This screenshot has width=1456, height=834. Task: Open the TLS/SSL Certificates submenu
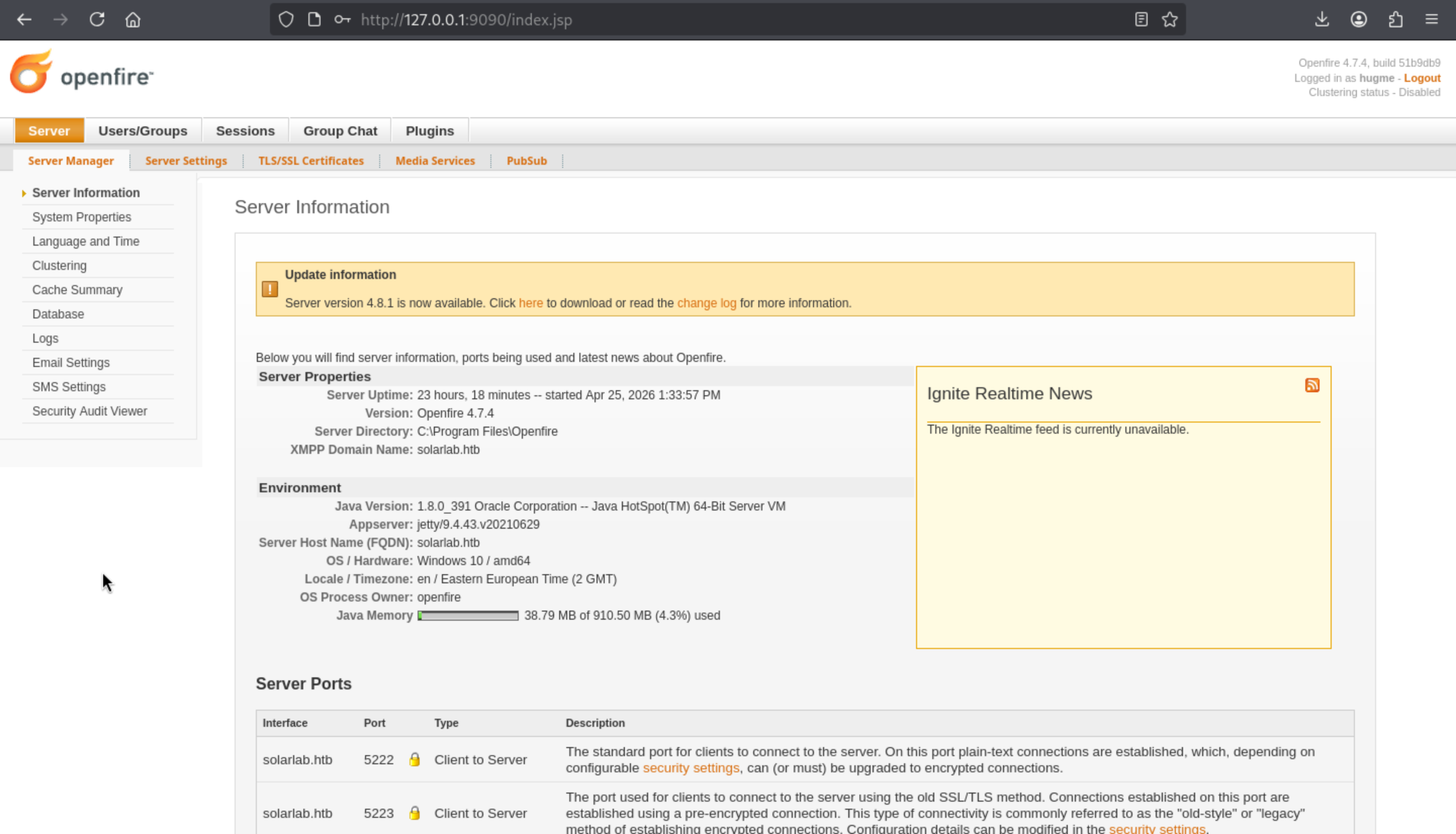[x=311, y=161]
